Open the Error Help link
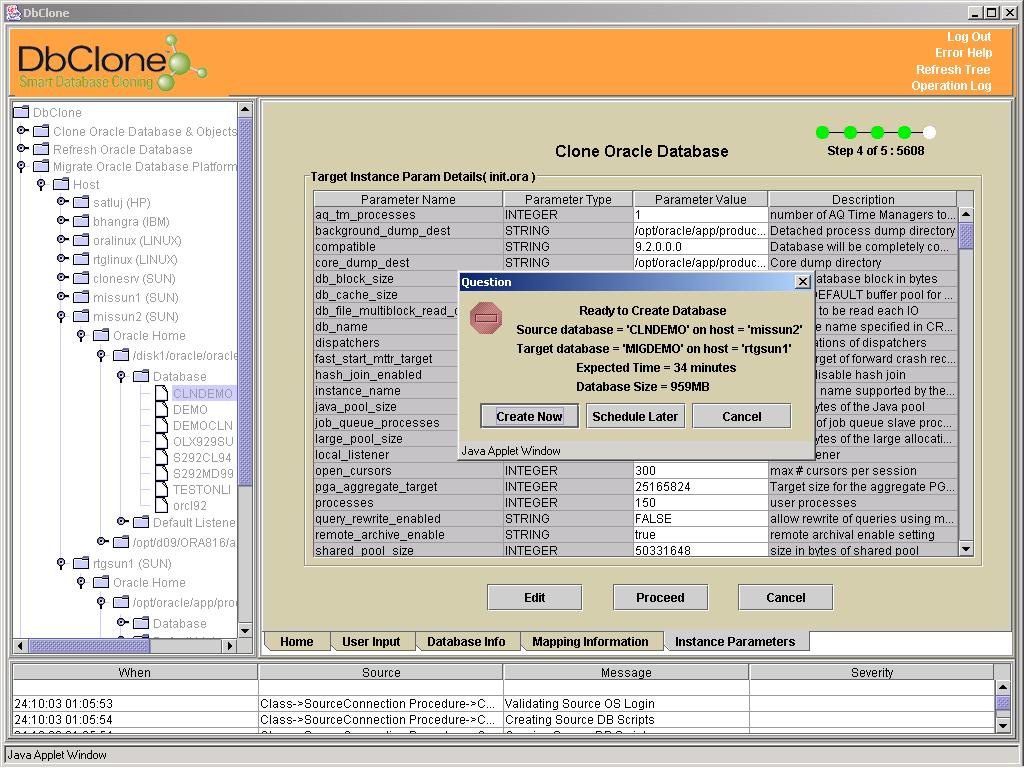 (x=963, y=53)
